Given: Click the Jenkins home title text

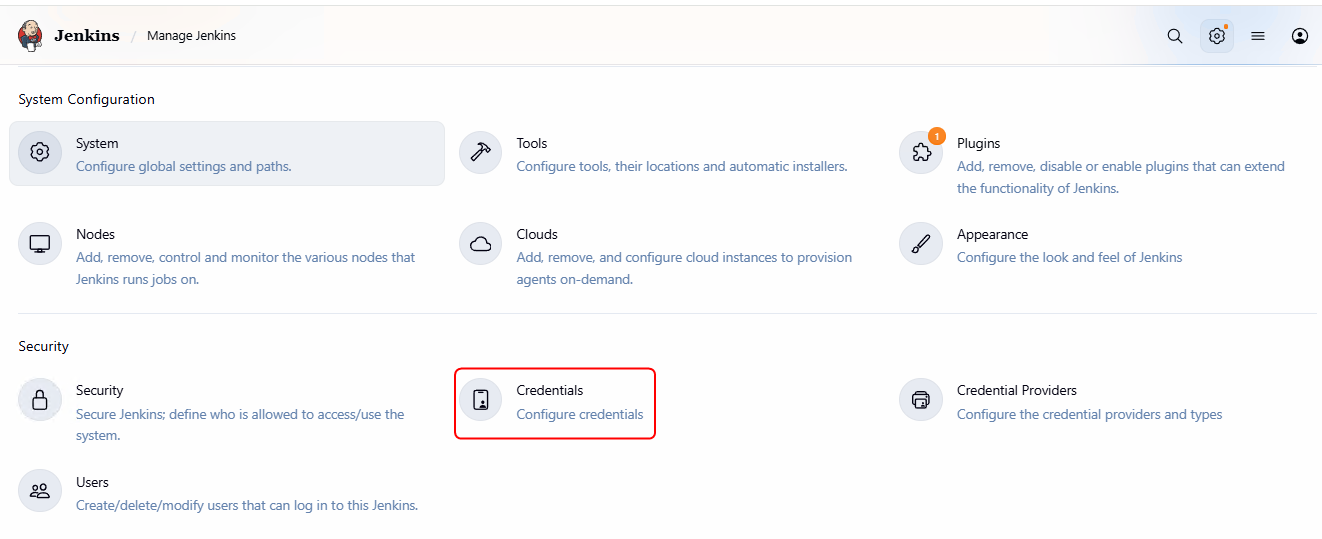Looking at the screenshot, I should [x=86, y=36].
